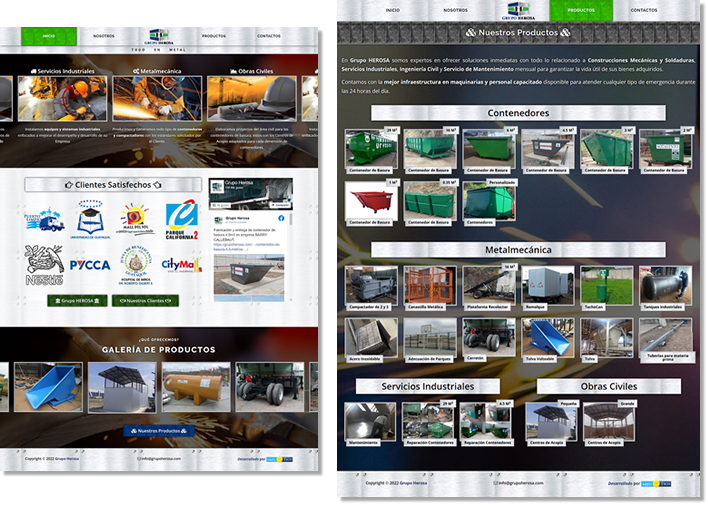Open CONTACTOS in the right page menu
Screen dimensions: 708x505
[643, 10]
